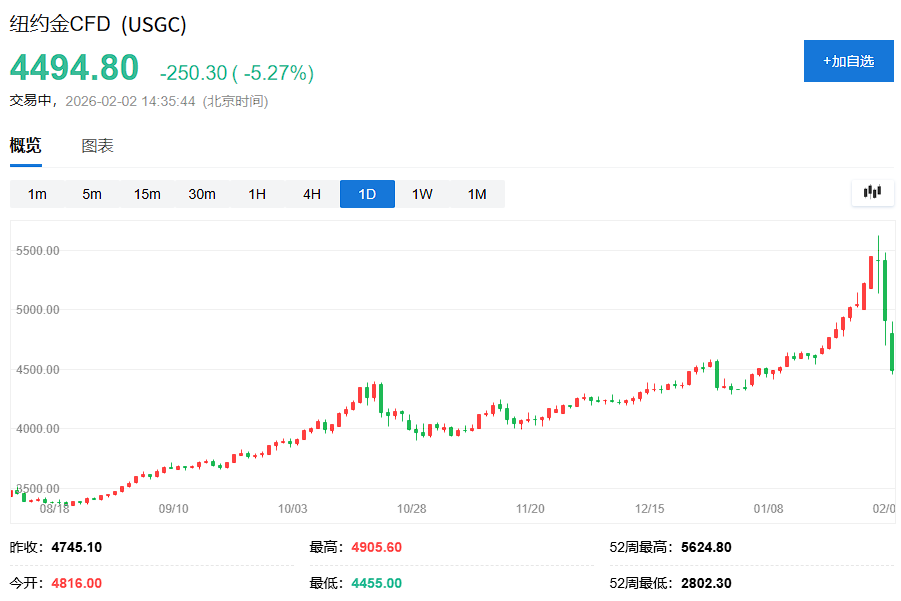Click the +加自选 button
The width and height of the screenshot is (901, 601).
(848, 61)
